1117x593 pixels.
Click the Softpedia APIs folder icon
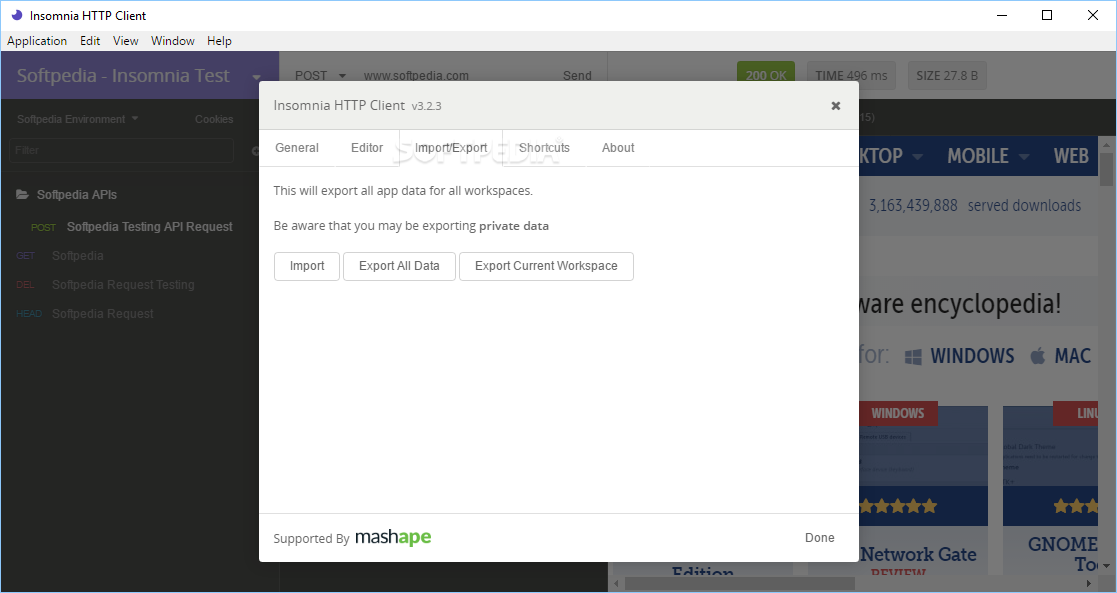tap(23, 195)
